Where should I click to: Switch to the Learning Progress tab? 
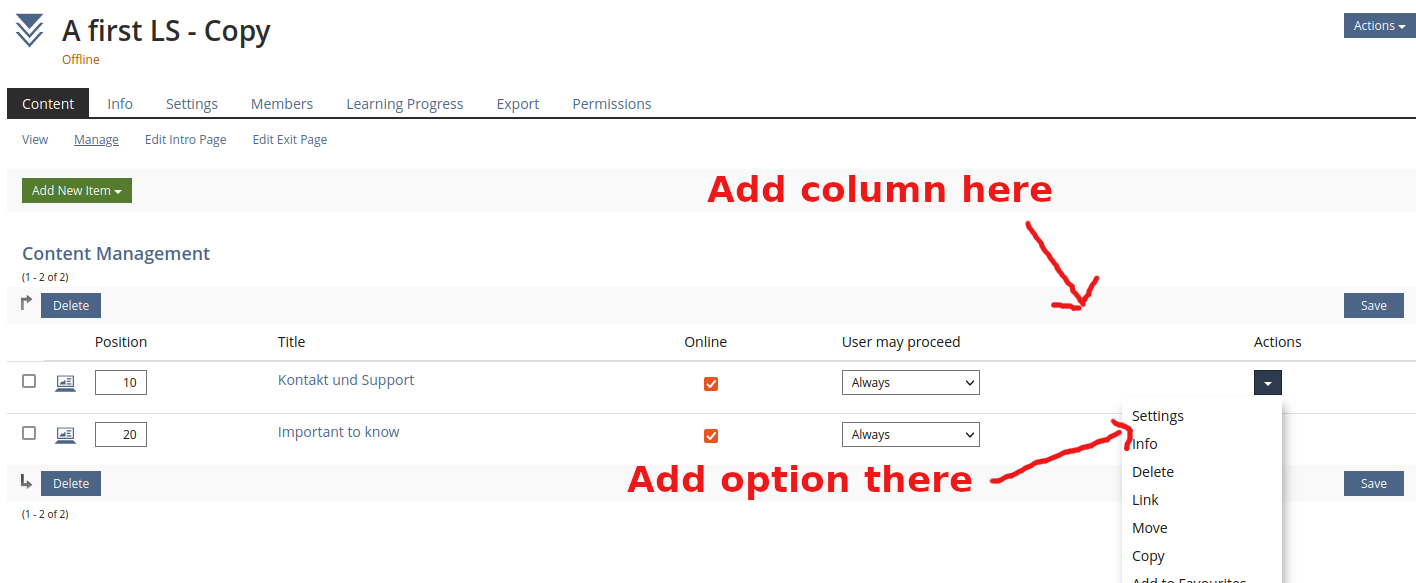click(x=404, y=104)
